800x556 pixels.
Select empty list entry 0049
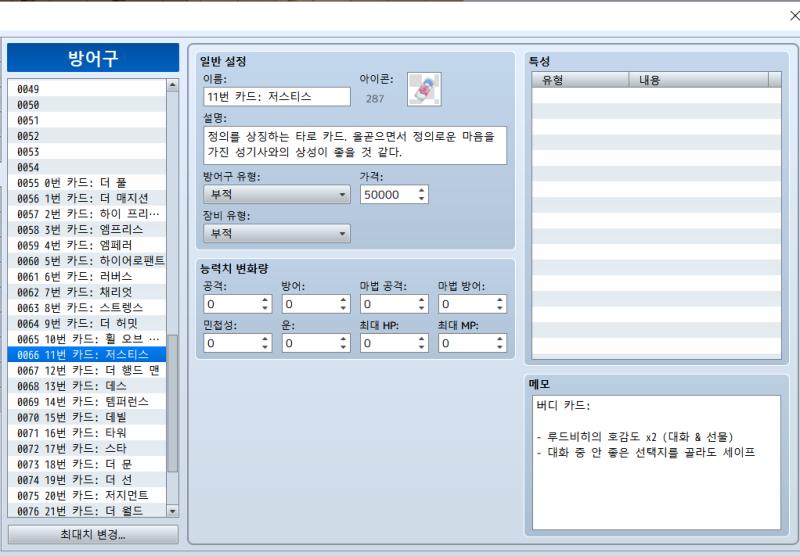(87, 89)
